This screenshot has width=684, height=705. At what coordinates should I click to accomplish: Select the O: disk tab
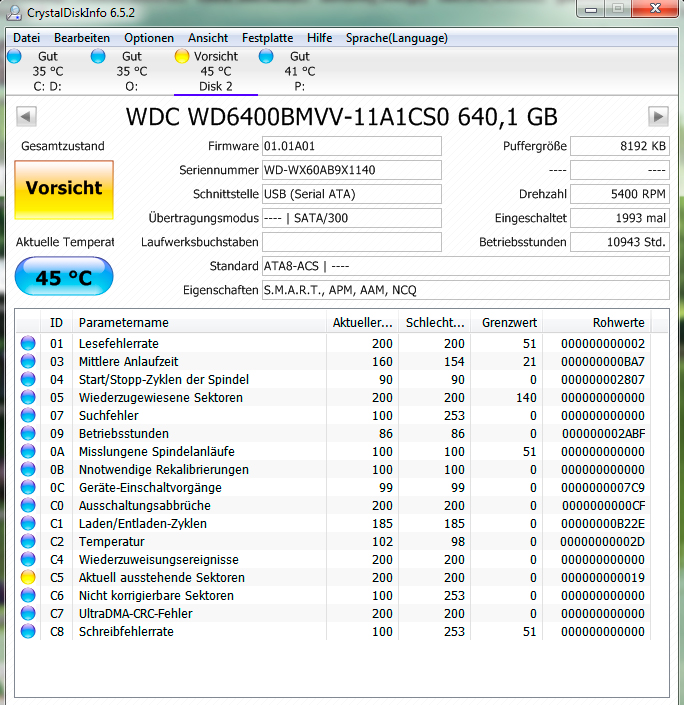pos(132,71)
